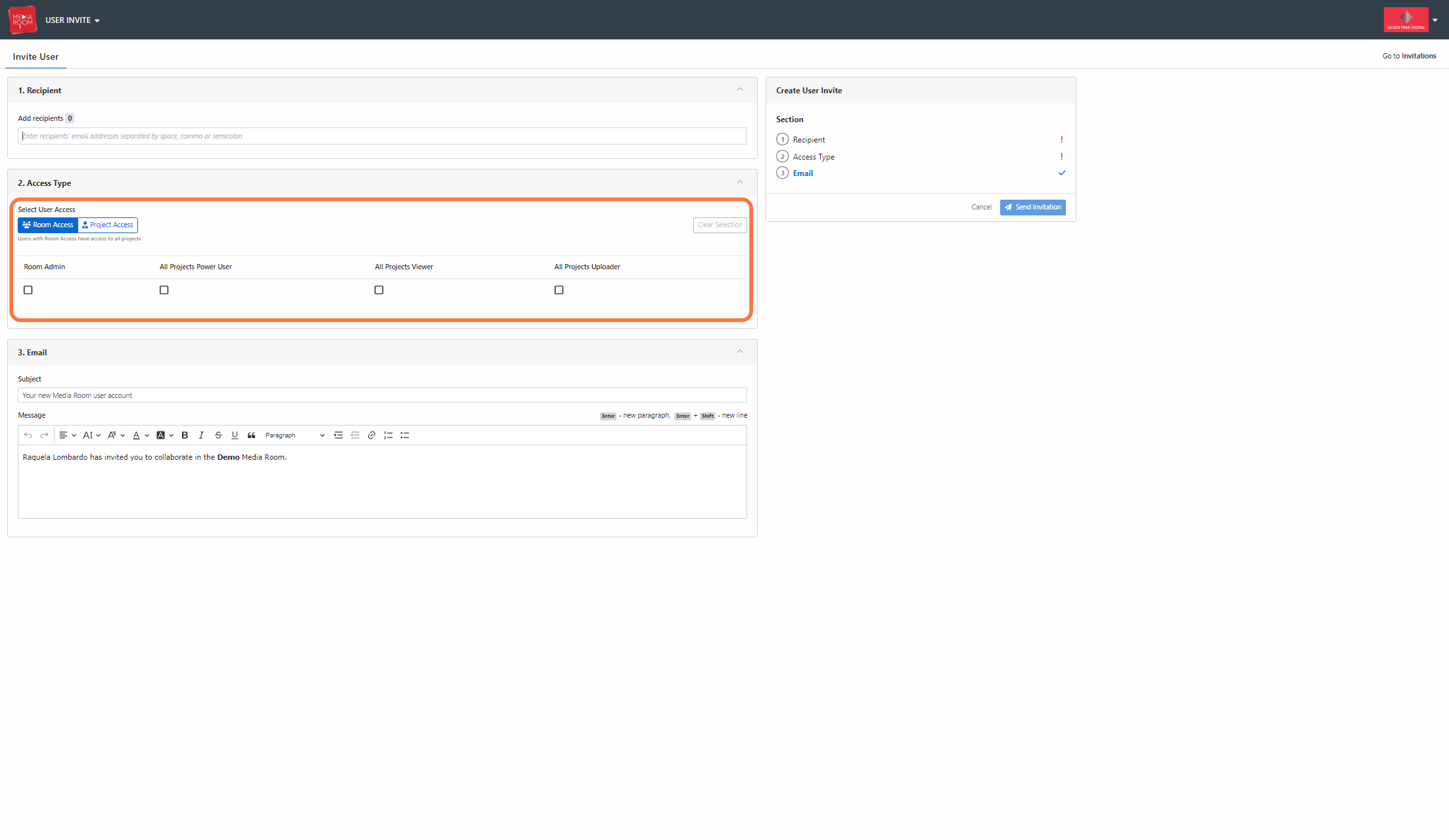Viewport: 1449px width, 840px height.
Task: Switch to Project Access
Action: point(108,225)
